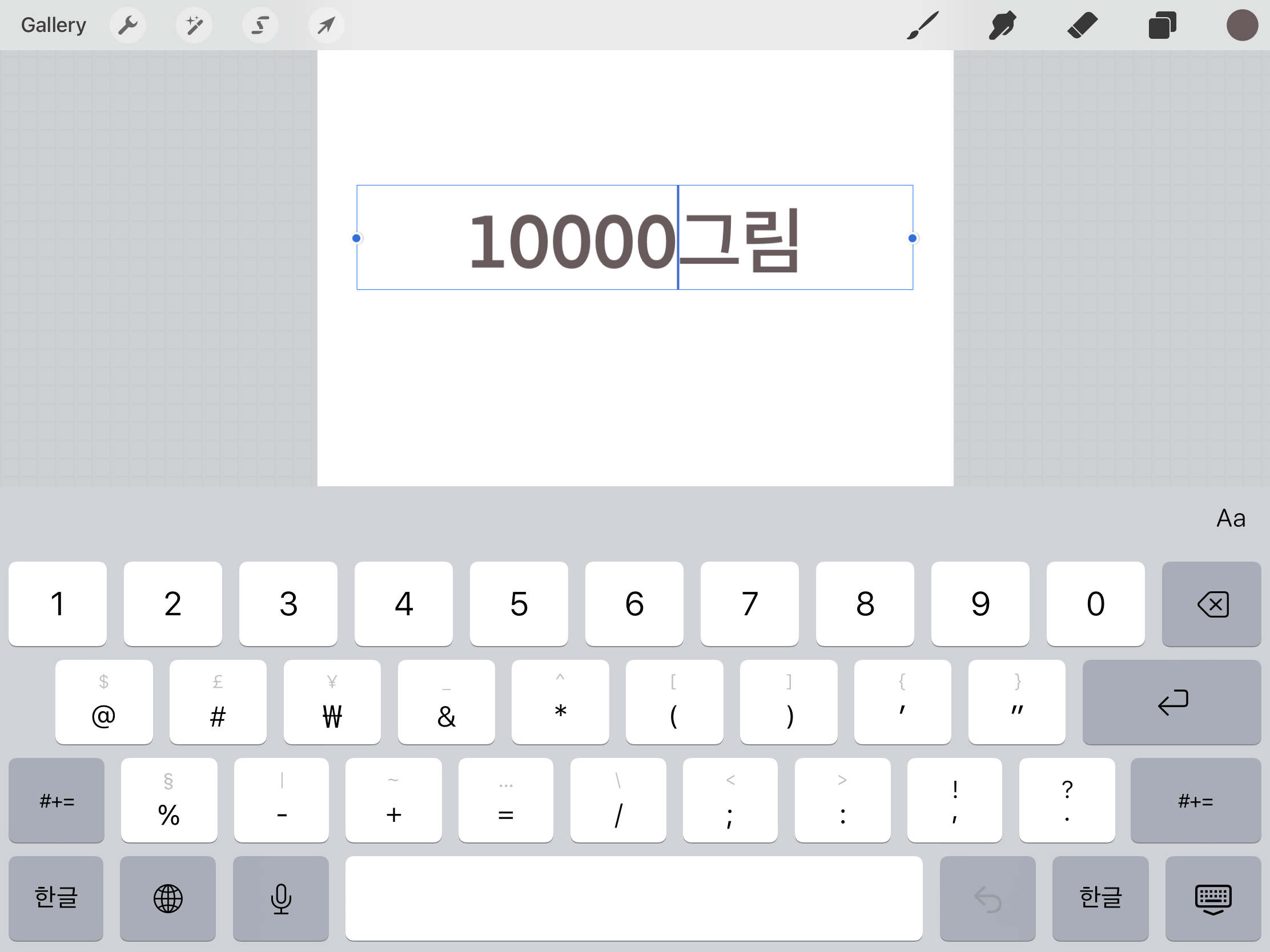Tap the globe keyboard switch key

tap(168, 898)
